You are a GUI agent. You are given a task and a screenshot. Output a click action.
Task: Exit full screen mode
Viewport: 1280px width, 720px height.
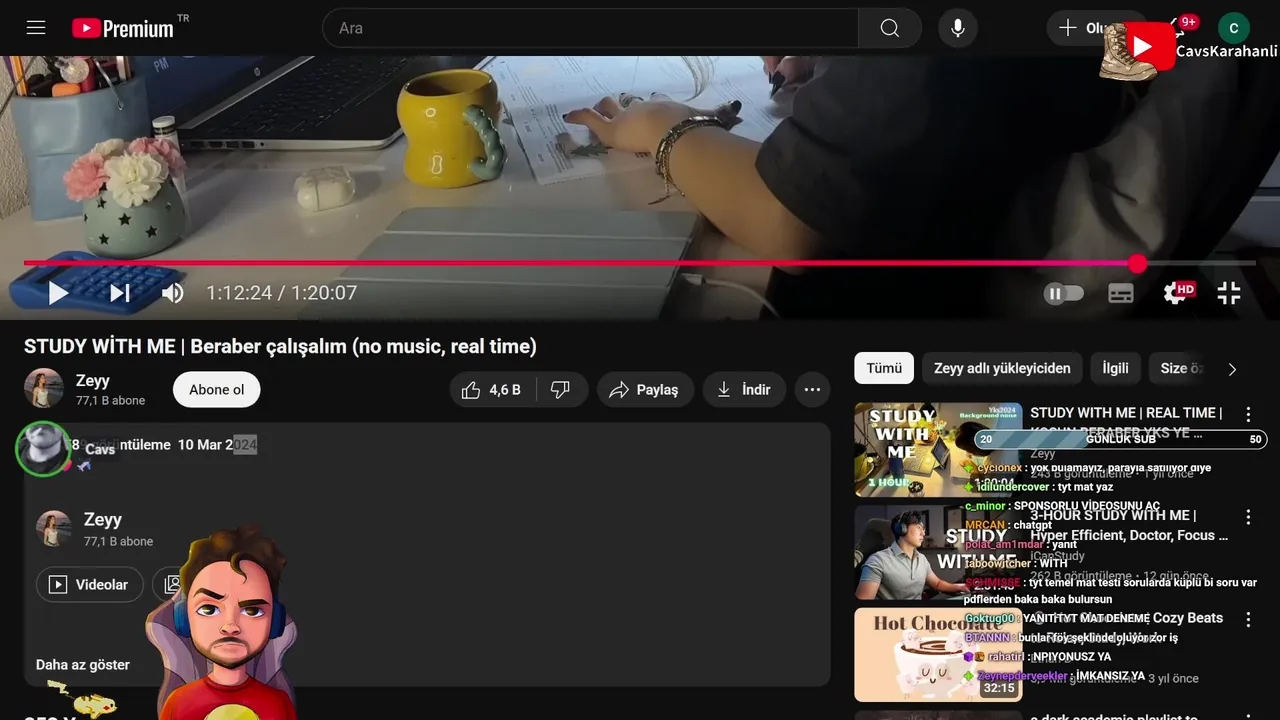[x=1229, y=293]
